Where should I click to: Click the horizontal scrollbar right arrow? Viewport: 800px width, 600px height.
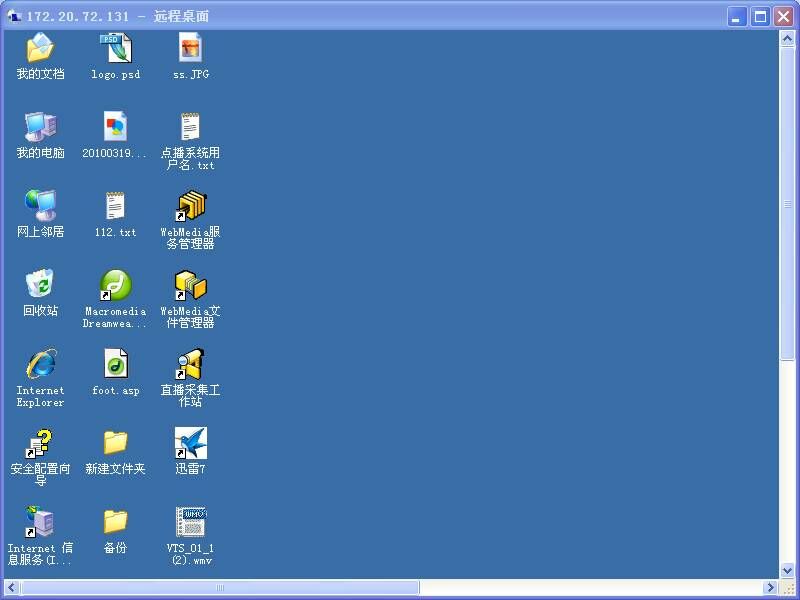(x=771, y=588)
